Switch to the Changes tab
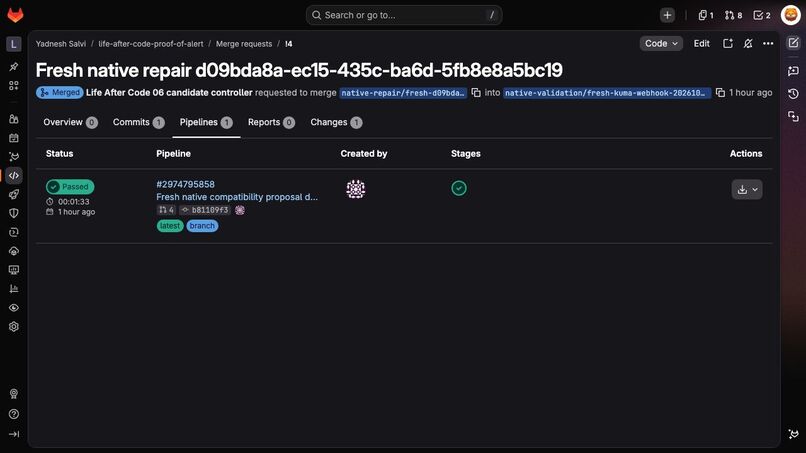This screenshot has height=453, width=806. (x=336, y=122)
